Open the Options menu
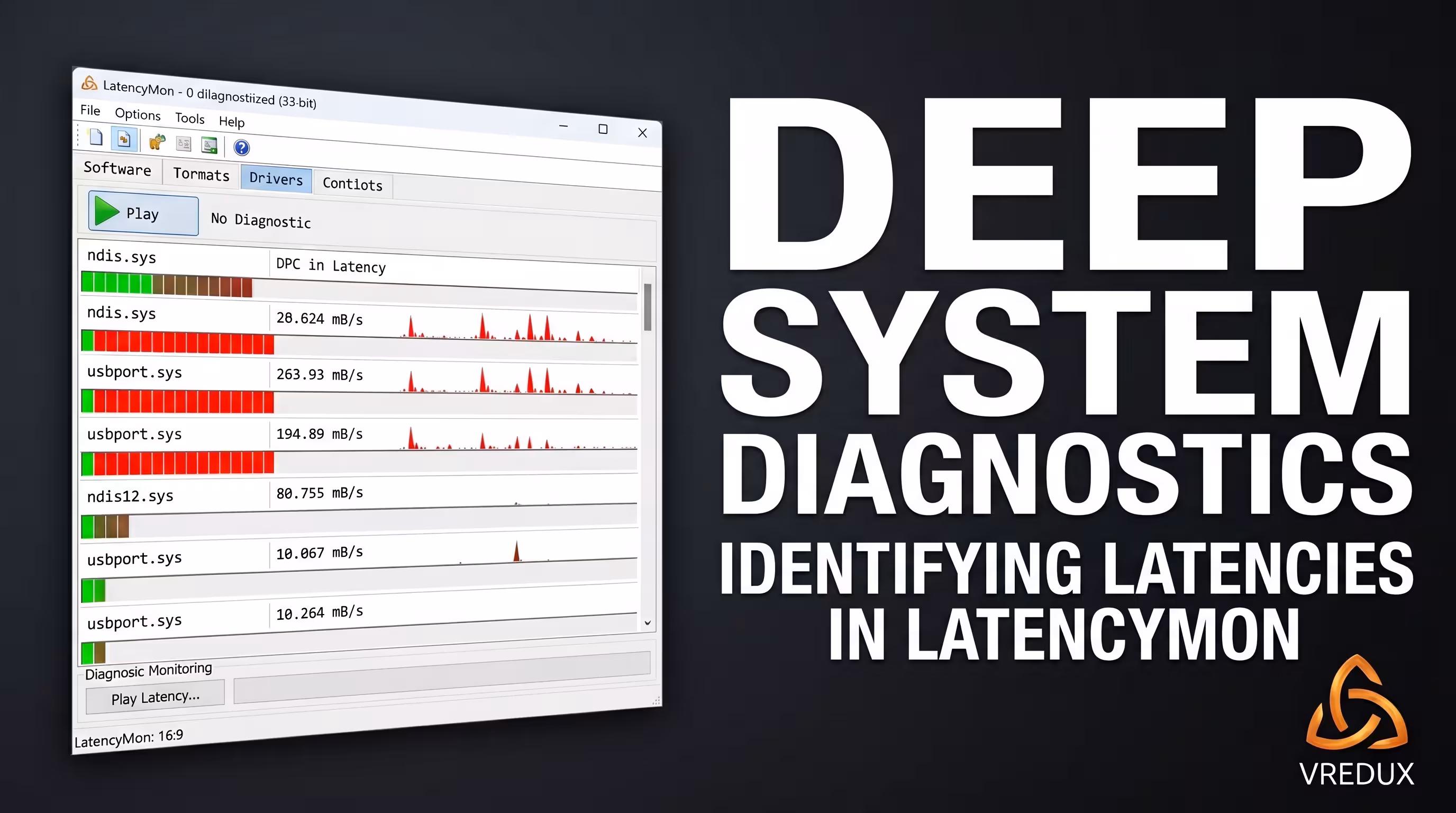Screen dimensions: 1456x813 click(138, 114)
